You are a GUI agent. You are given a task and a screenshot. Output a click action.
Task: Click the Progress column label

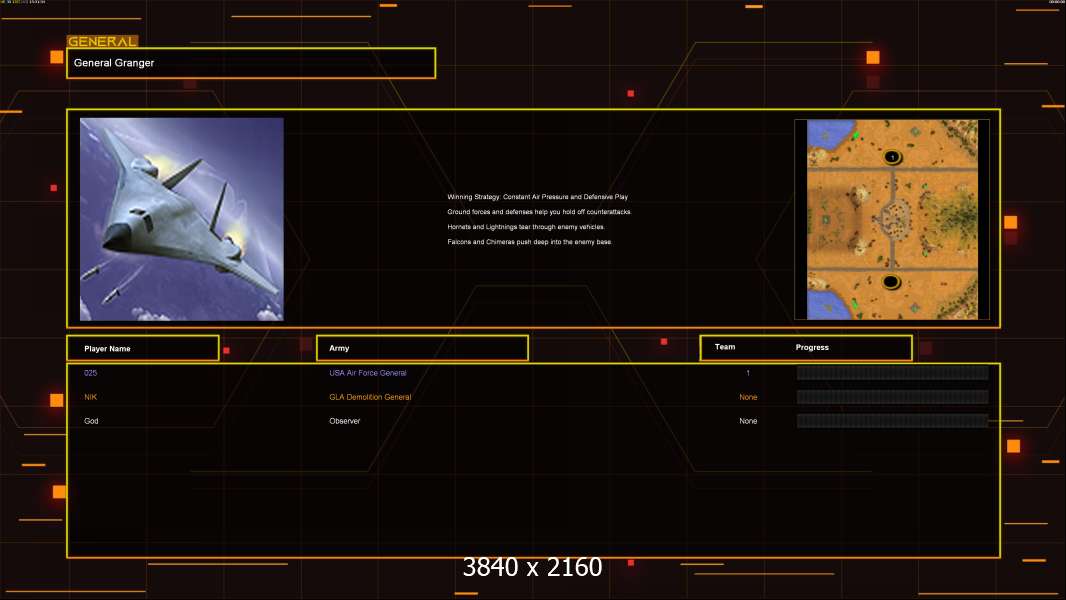(x=812, y=347)
